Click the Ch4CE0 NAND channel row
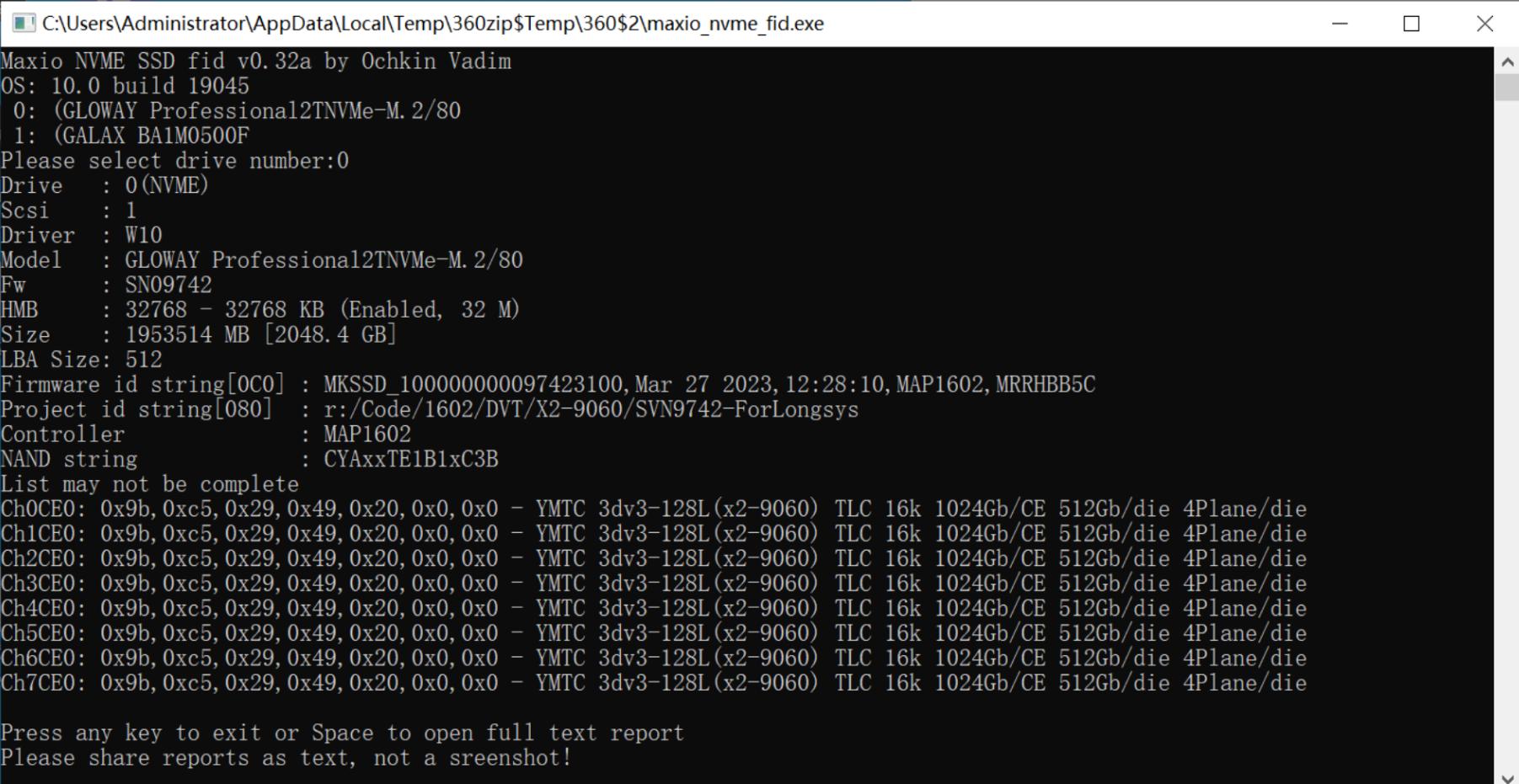Screen dimensions: 1519x784 [654, 608]
